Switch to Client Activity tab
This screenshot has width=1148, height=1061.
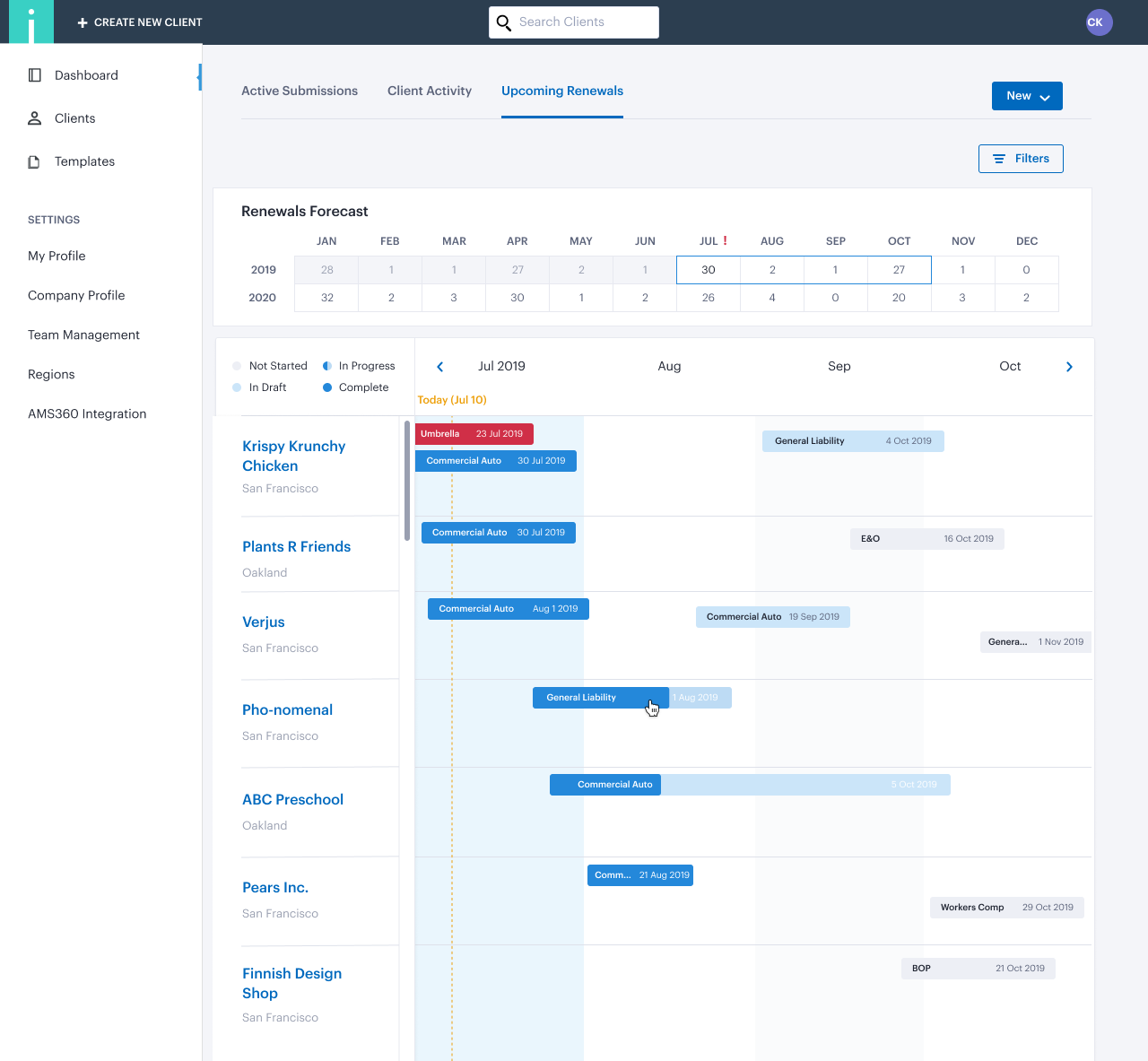point(430,91)
